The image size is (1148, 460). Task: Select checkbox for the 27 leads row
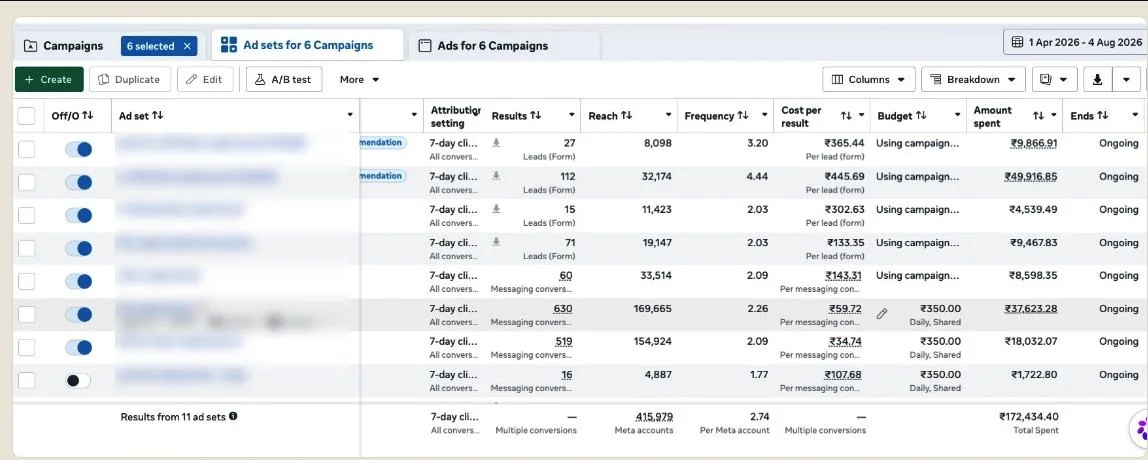tap(26, 149)
